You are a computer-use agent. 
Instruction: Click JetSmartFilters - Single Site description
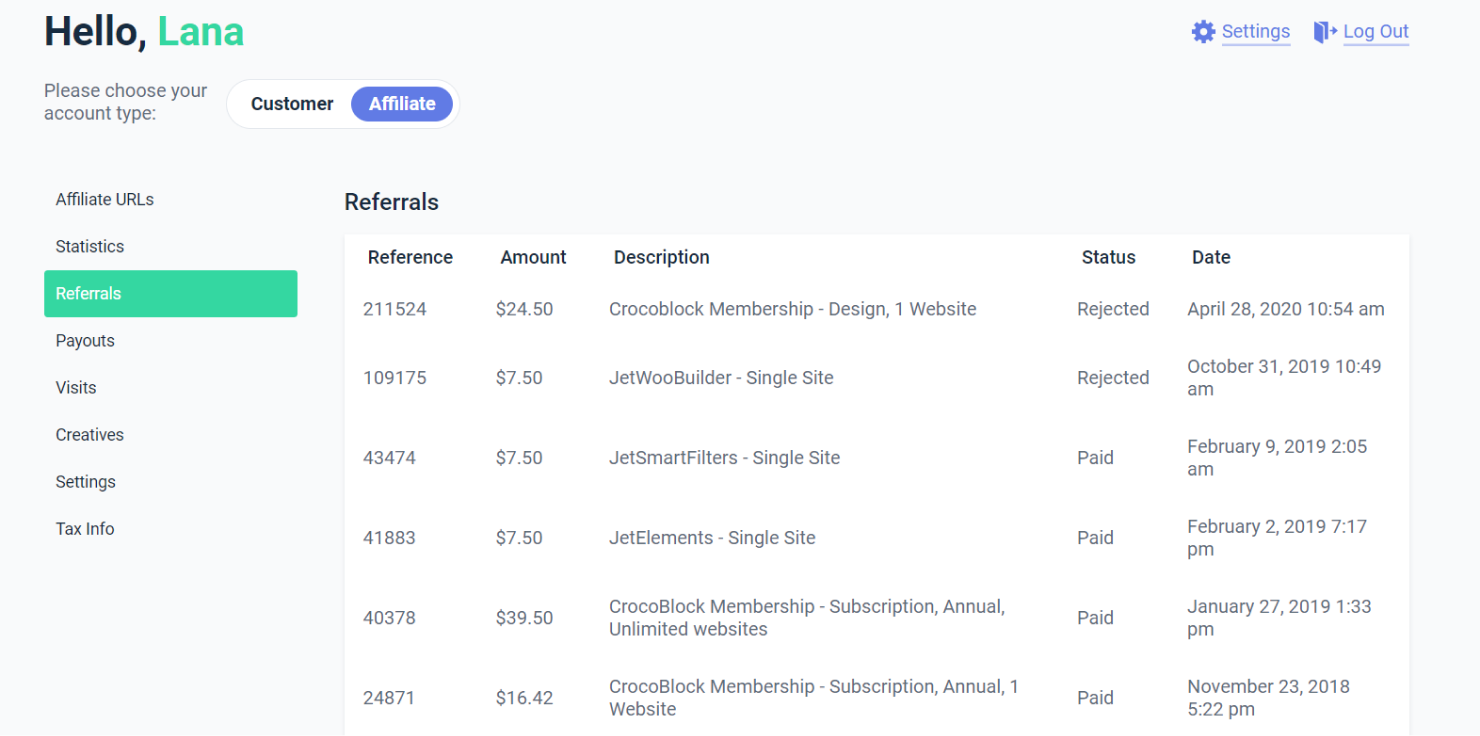pyautogui.click(x=724, y=458)
